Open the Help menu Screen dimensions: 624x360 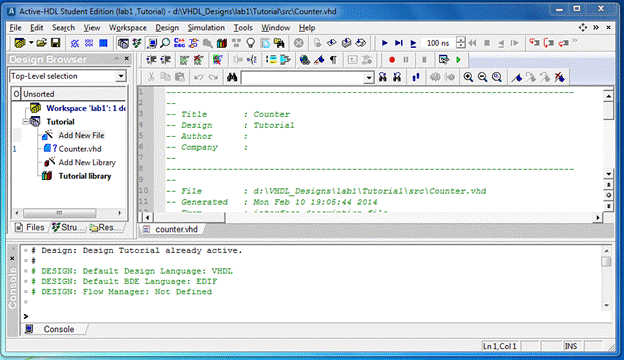tap(307, 28)
